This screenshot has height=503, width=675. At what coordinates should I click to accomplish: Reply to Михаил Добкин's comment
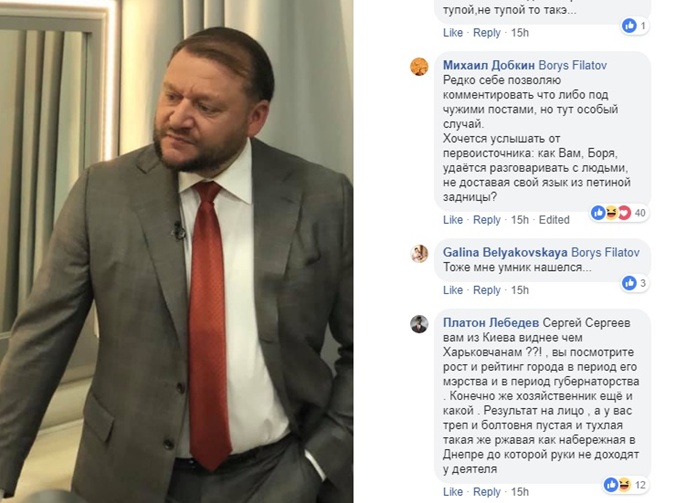[x=486, y=220]
